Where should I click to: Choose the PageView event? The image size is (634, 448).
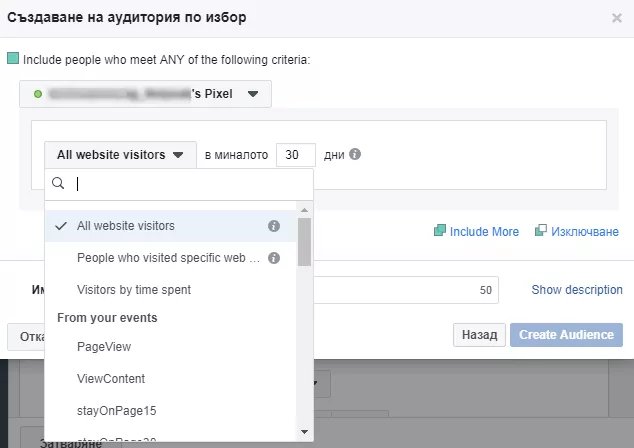170,347
